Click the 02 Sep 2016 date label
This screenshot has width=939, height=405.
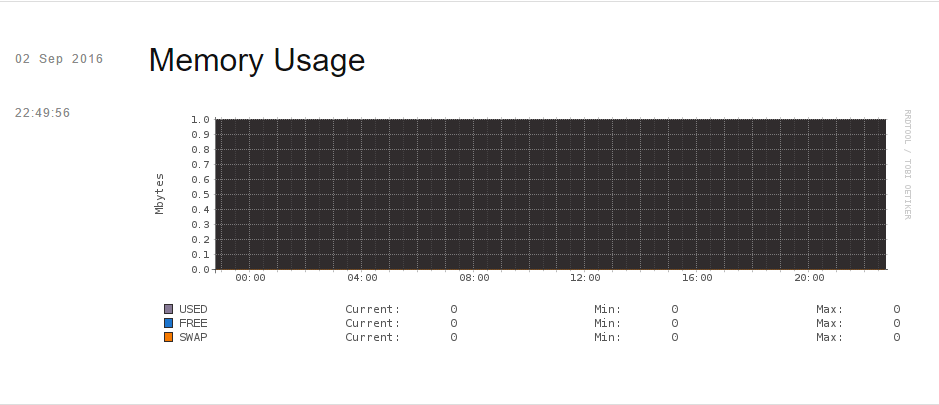[x=59, y=59]
